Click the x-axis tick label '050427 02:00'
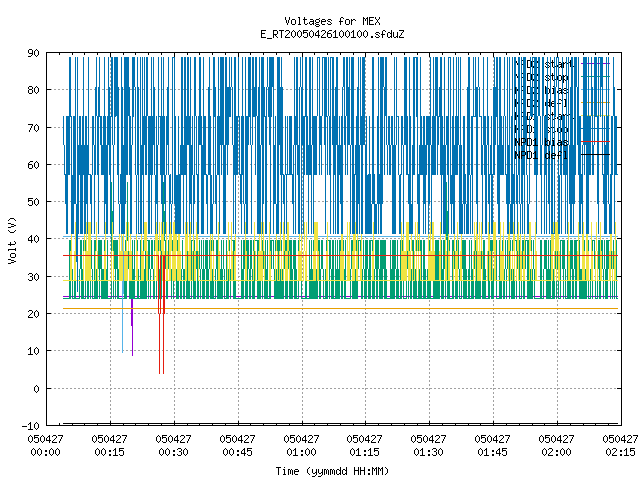This screenshot has width=640, height=480. [x=556, y=446]
